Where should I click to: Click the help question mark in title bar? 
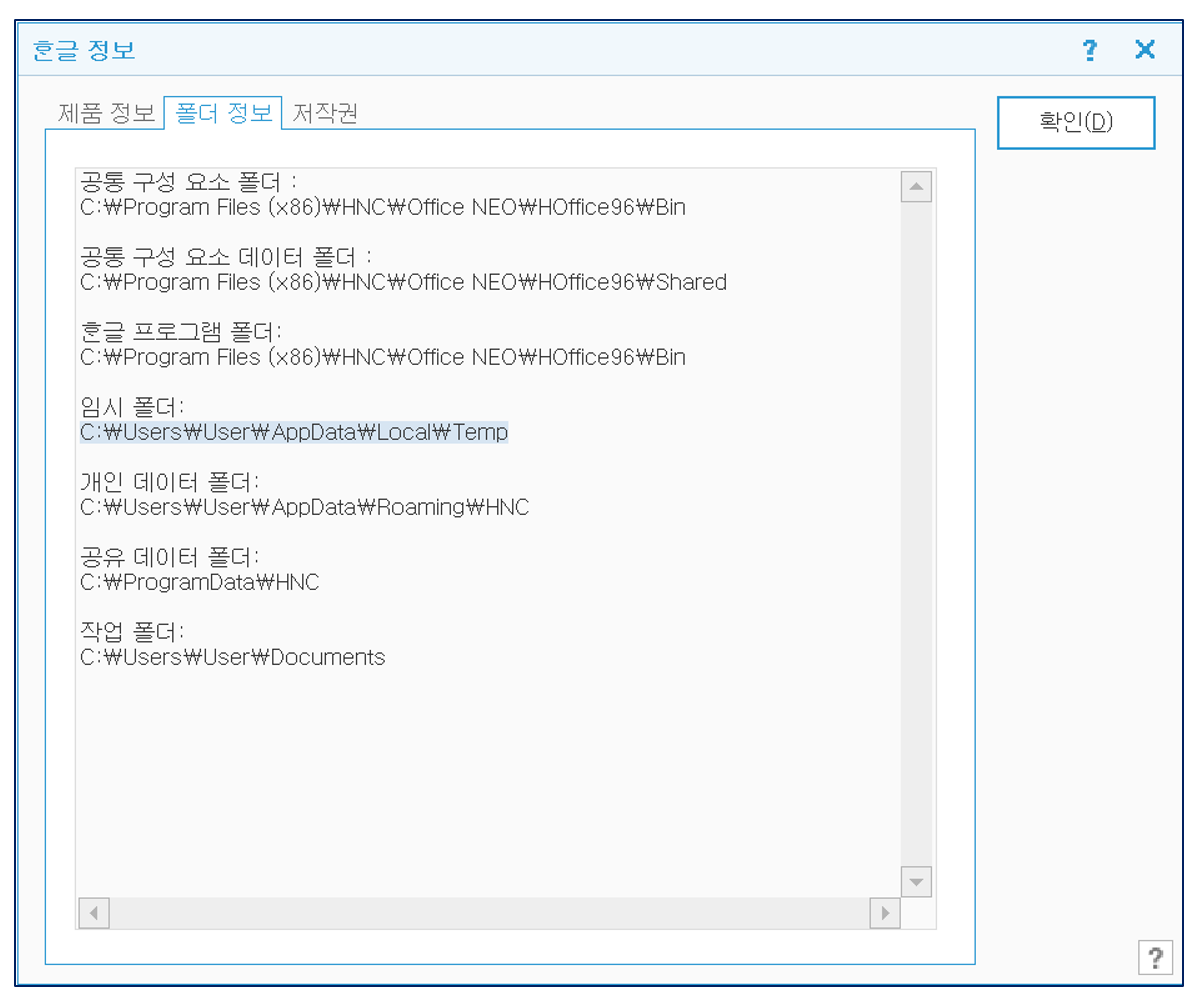[x=1089, y=50]
